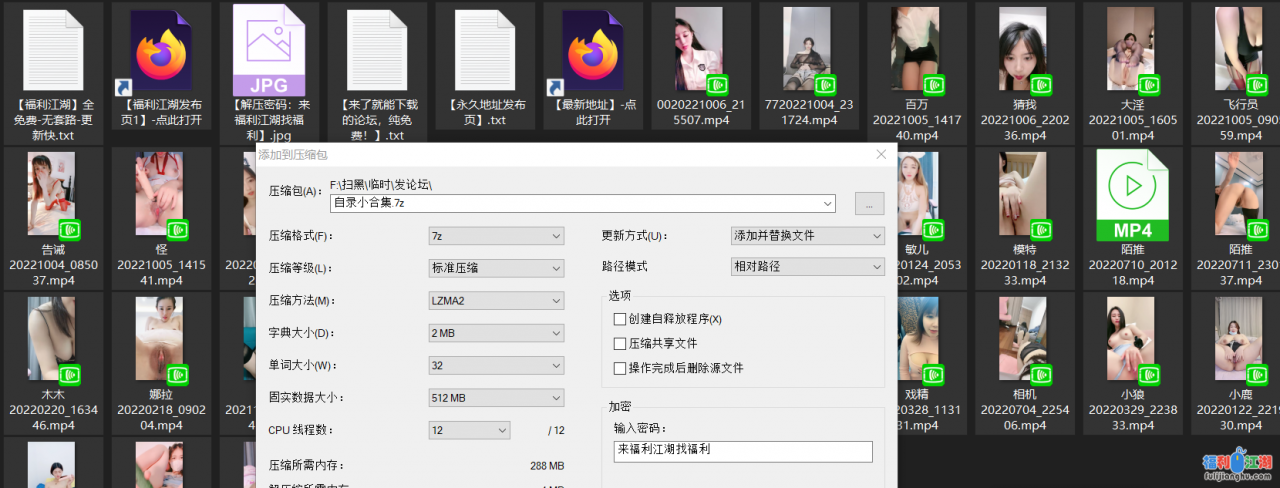Screen dimensions: 1280x488
Task: Select the purple JPG file icon
Action: 270,51
